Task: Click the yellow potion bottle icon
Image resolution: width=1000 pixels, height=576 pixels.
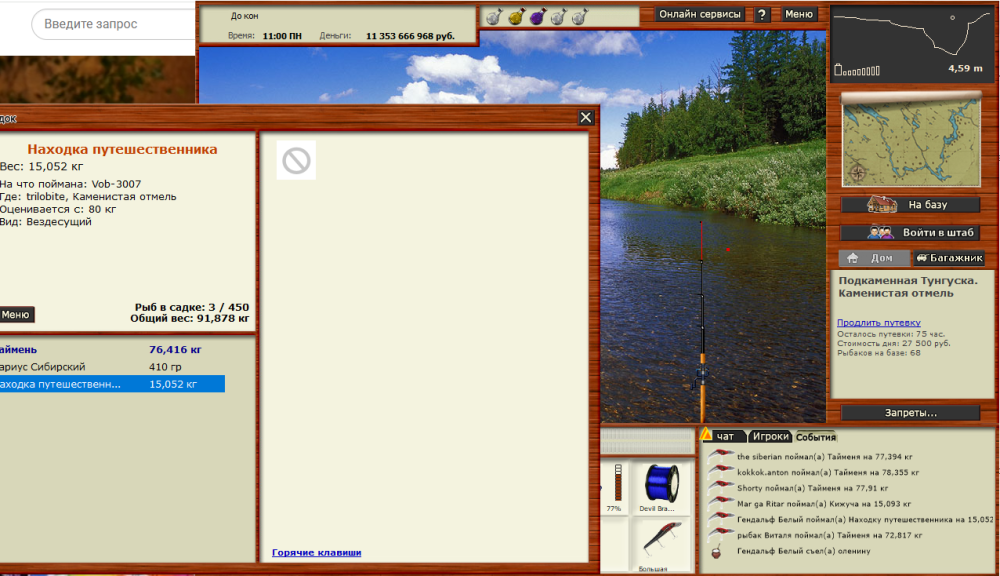Action: pyautogui.click(x=517, y=14)
